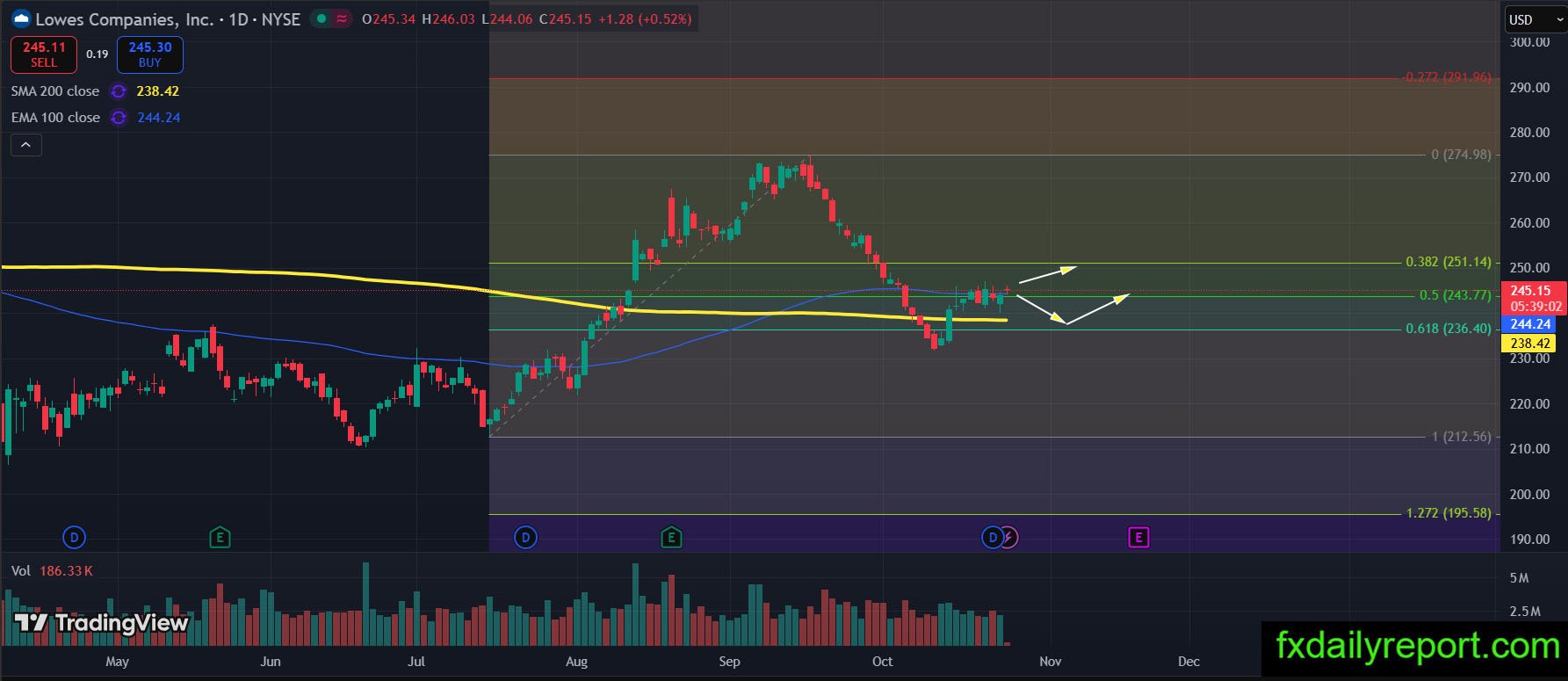The height and width of the screenshot is (681, 1568).
Task: Click the purple icon beside EMA 100 close
Action: [x=119, y=118]
